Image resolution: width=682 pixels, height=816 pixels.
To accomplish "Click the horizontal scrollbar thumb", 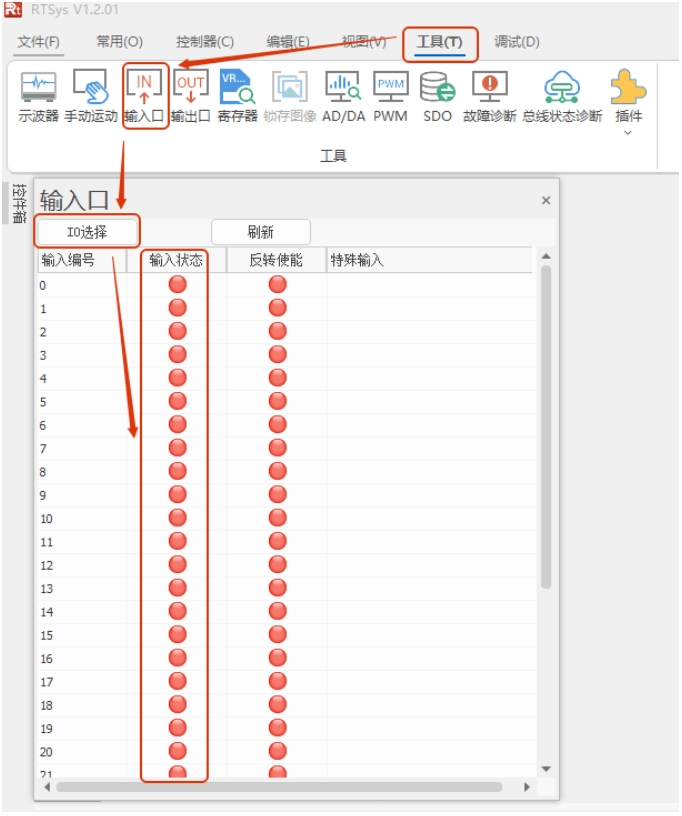I will point(279,787).
